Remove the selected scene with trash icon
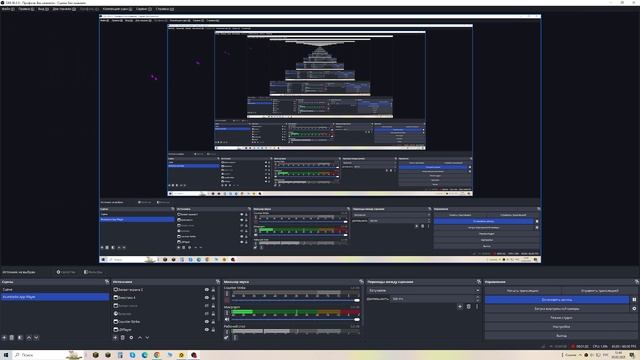 tap(12, 338)
